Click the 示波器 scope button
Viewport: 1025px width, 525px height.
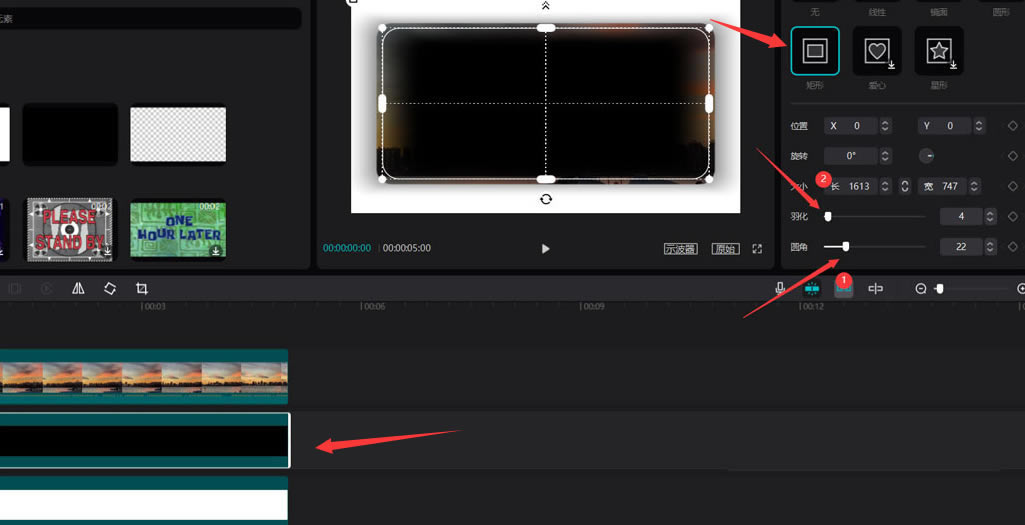(x=681, y=248)
